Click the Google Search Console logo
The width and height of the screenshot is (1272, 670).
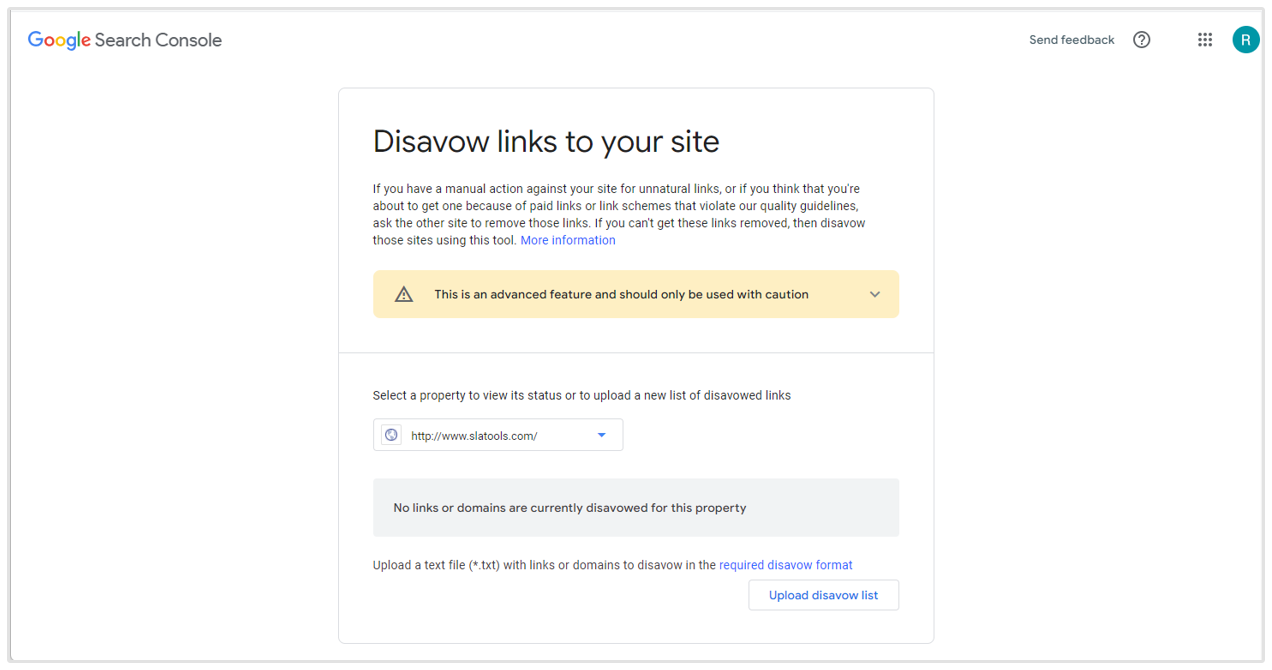[124, 39]
